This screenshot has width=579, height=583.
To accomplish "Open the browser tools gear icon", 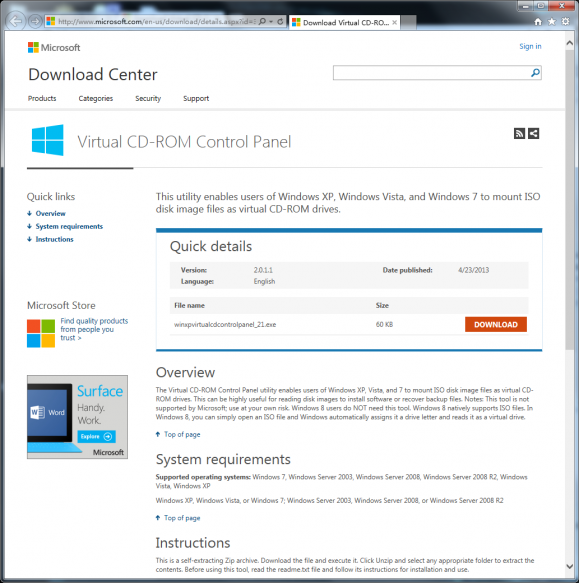I will pyautogui.click(x=565, y=22).
